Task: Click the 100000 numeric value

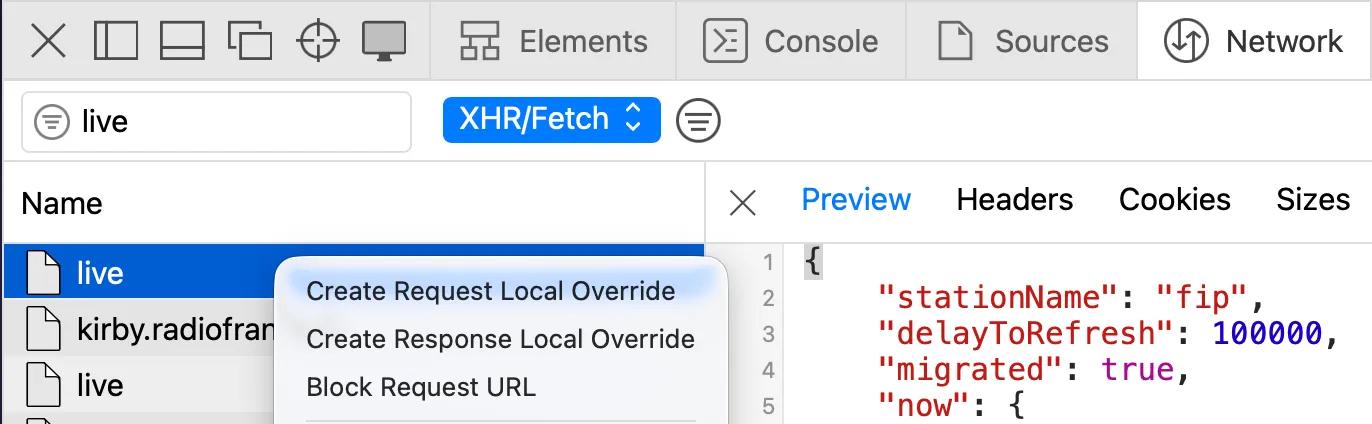Action: 1268,334
